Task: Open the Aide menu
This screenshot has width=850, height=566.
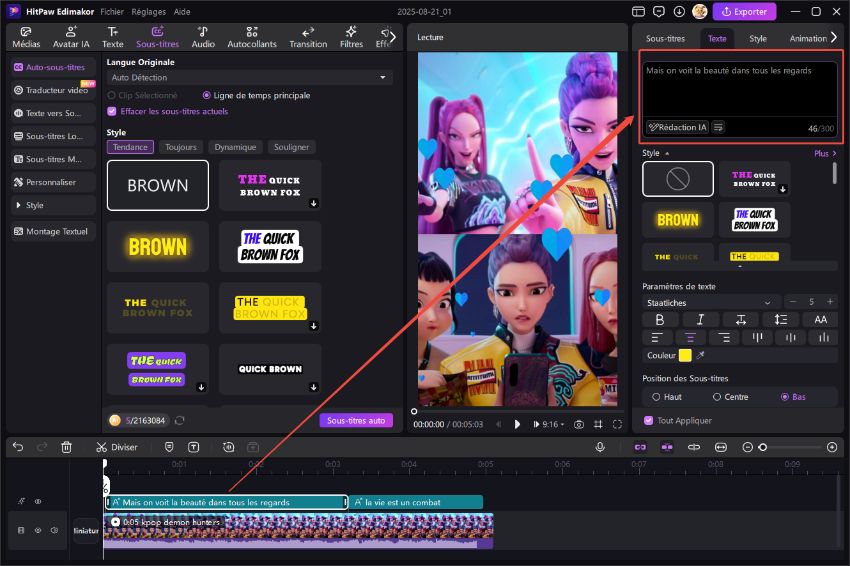Action: 182,11
